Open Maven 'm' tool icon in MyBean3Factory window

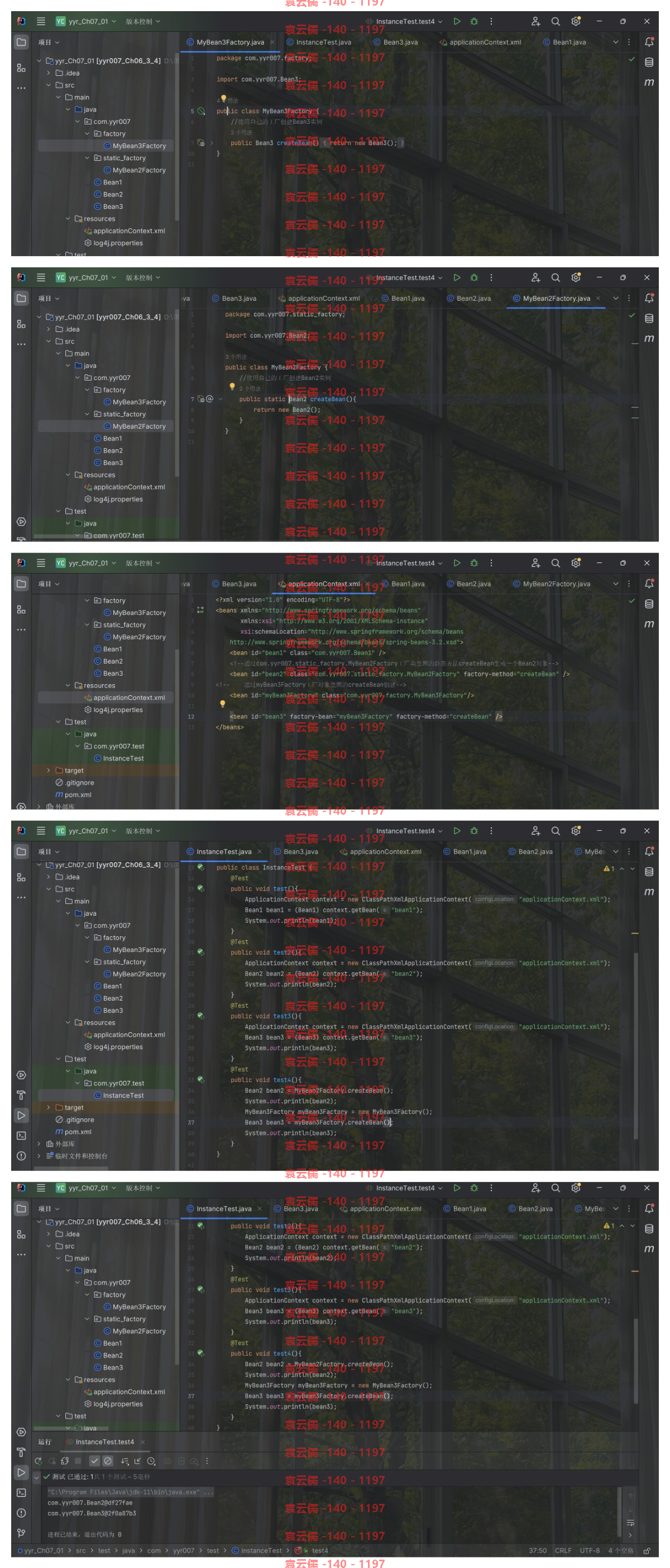(x=649, y=82)
